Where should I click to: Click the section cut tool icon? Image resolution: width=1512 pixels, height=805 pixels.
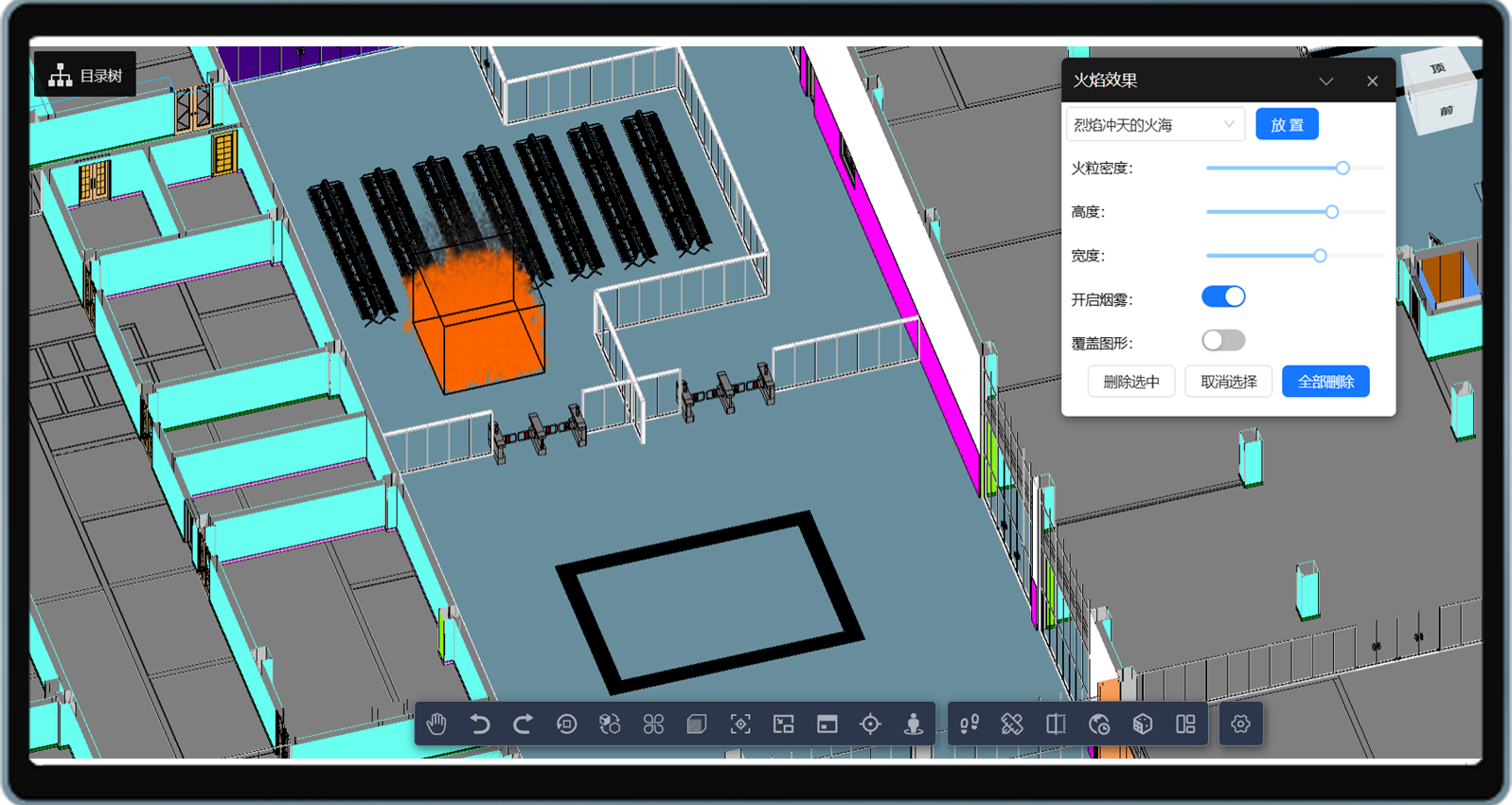(1056, 724)
